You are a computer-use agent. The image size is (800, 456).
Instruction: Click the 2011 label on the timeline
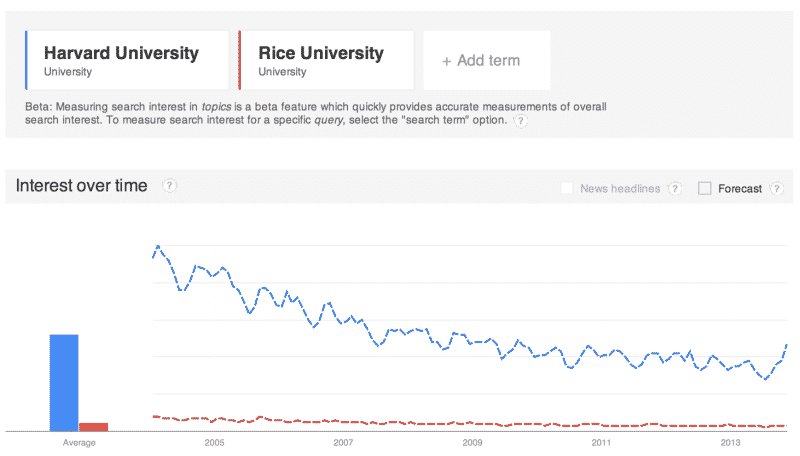coord(601,441)
